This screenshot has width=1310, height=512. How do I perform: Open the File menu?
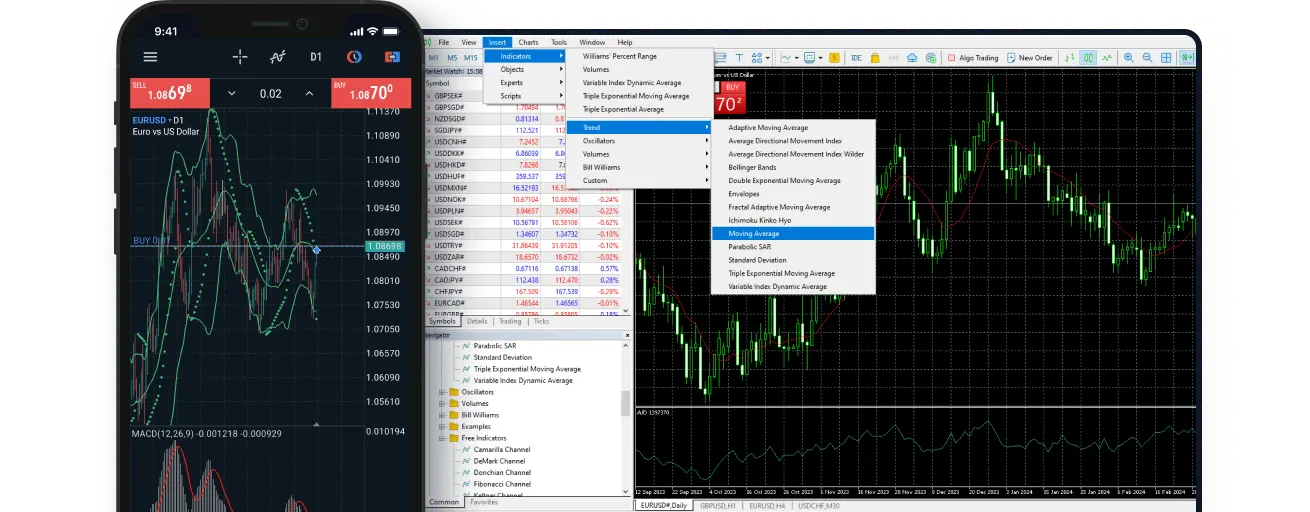click(x=443, y=42)
